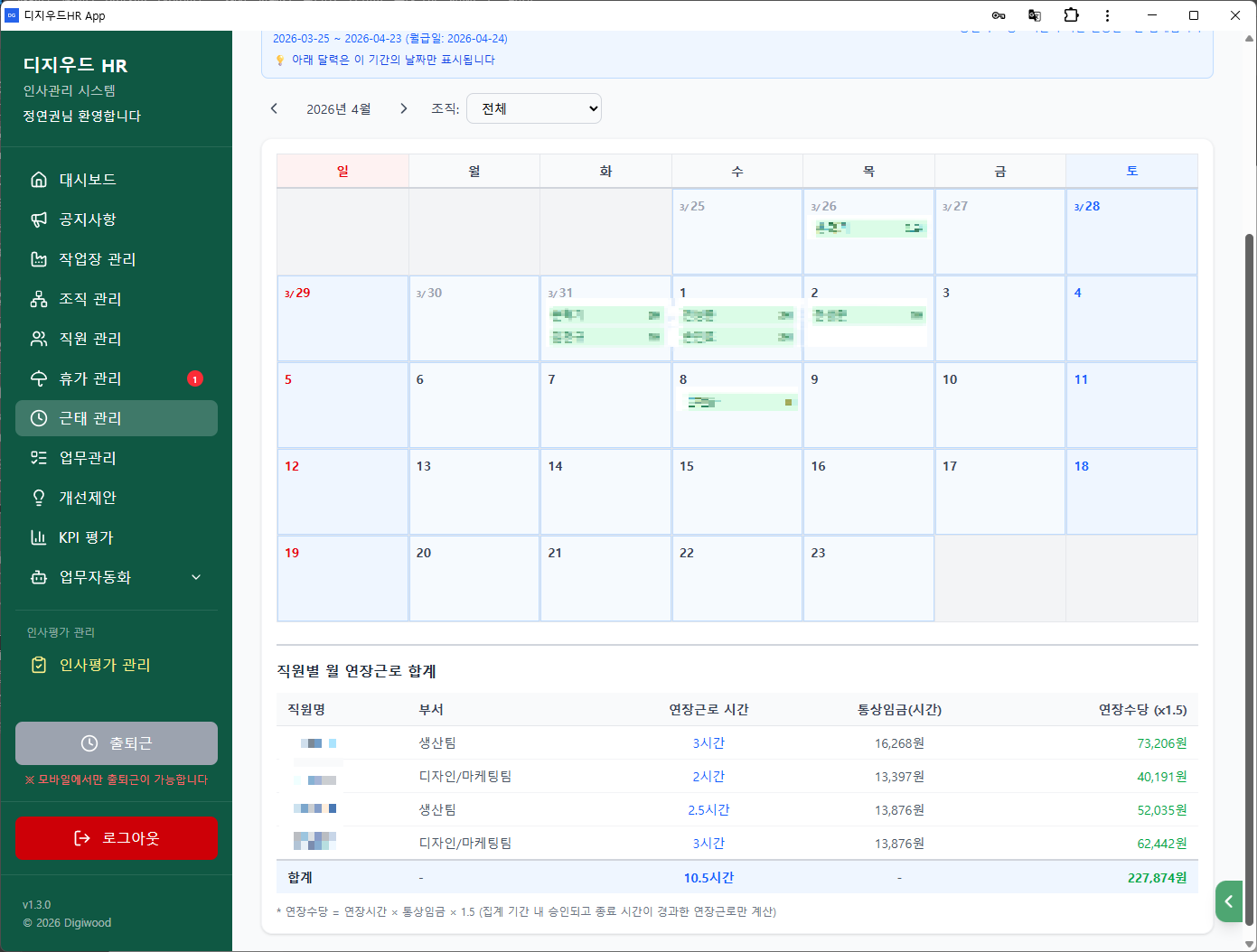Click the 휴가 관리 umbrella icon

point(39,378)
